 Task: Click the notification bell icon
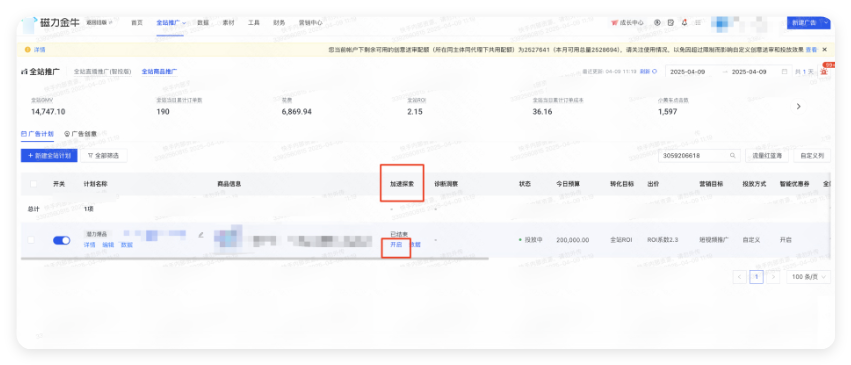coord(684,23)
